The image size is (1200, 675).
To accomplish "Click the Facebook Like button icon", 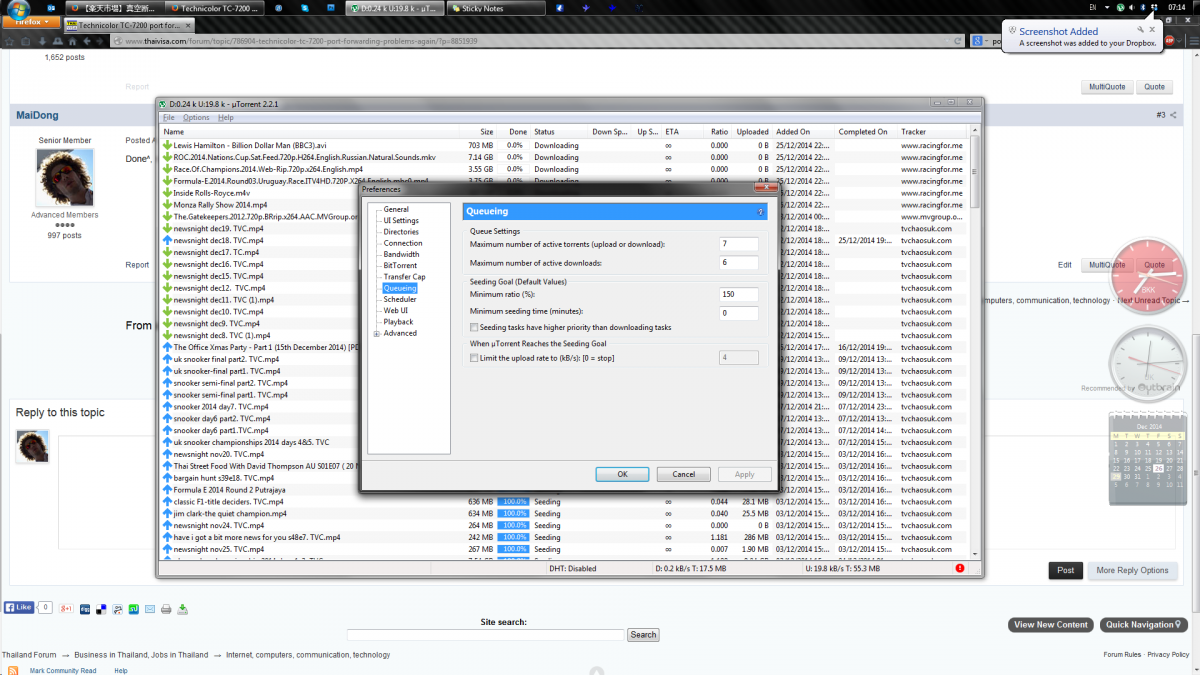I will pyautogui.click(x=20, y=607).
